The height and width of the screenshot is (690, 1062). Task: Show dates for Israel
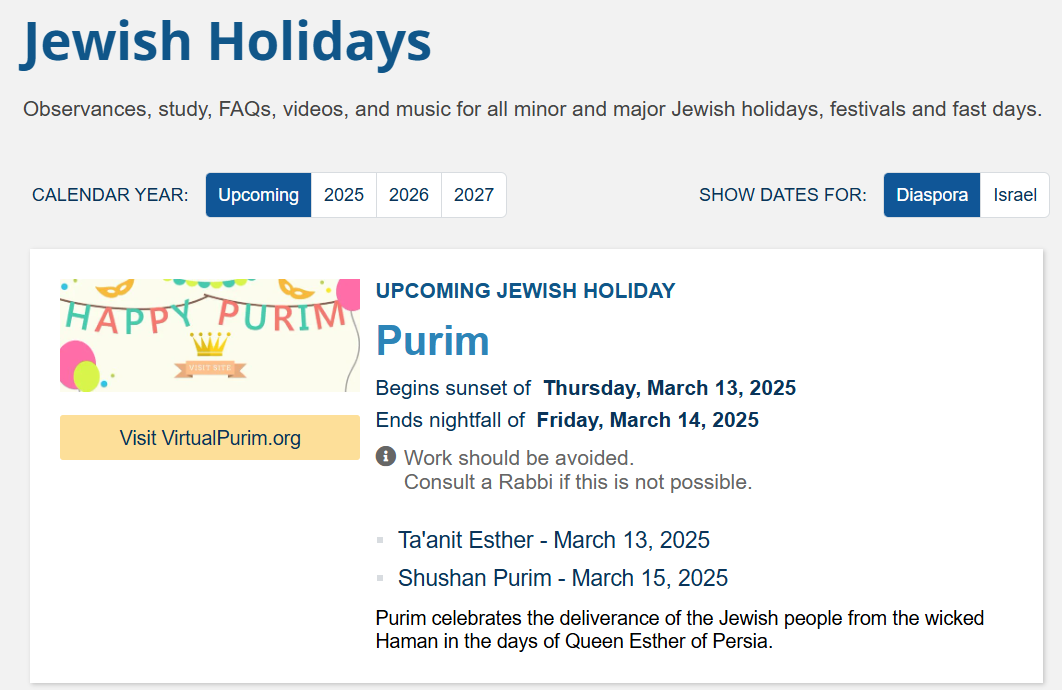pos(1015,195)
